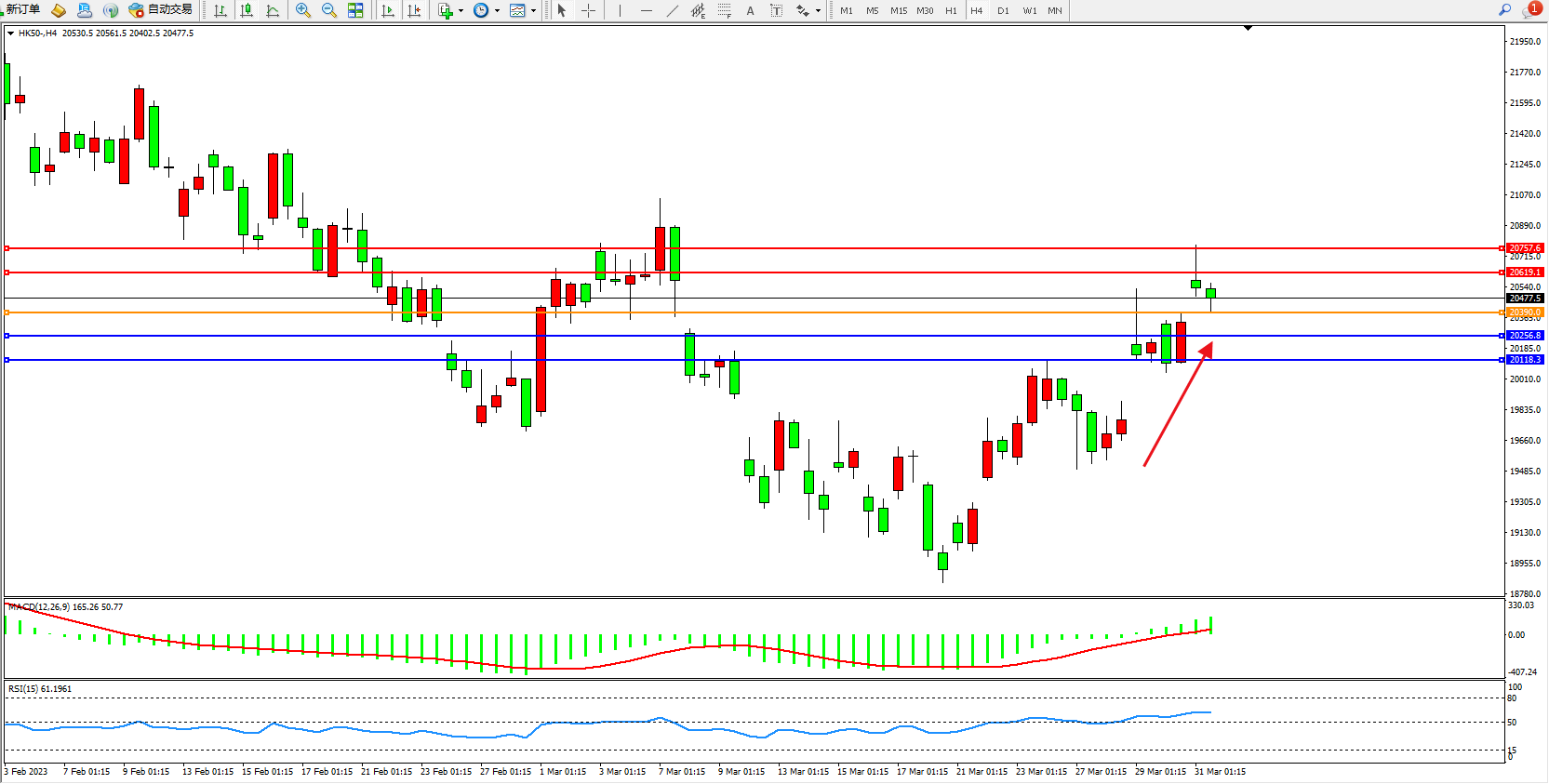Viewport: 1549px width, 784px height.
Task: Switch chart to candlestick display
Action: click(247, 10)
